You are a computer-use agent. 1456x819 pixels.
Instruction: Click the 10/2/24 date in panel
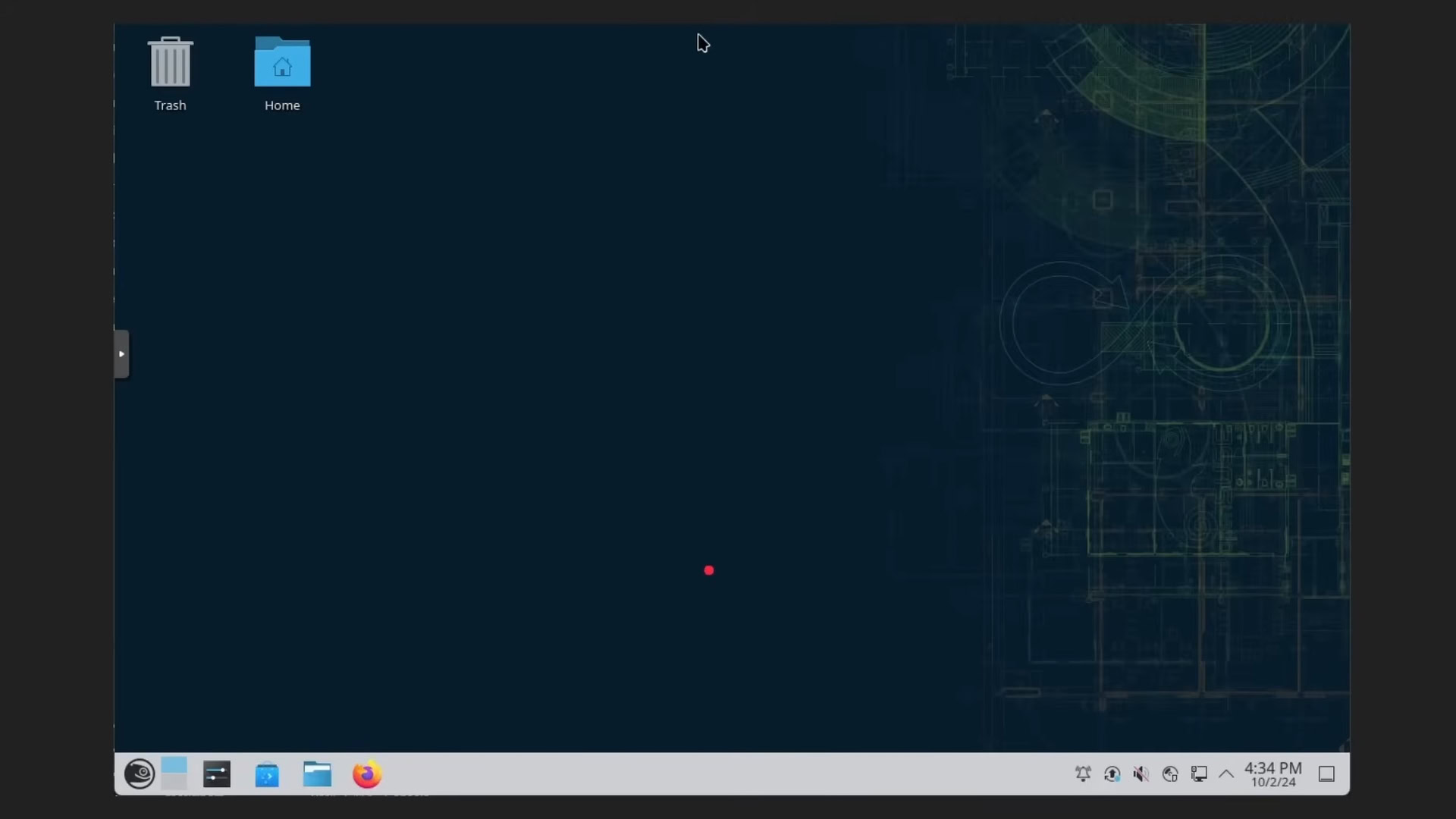1272,783
